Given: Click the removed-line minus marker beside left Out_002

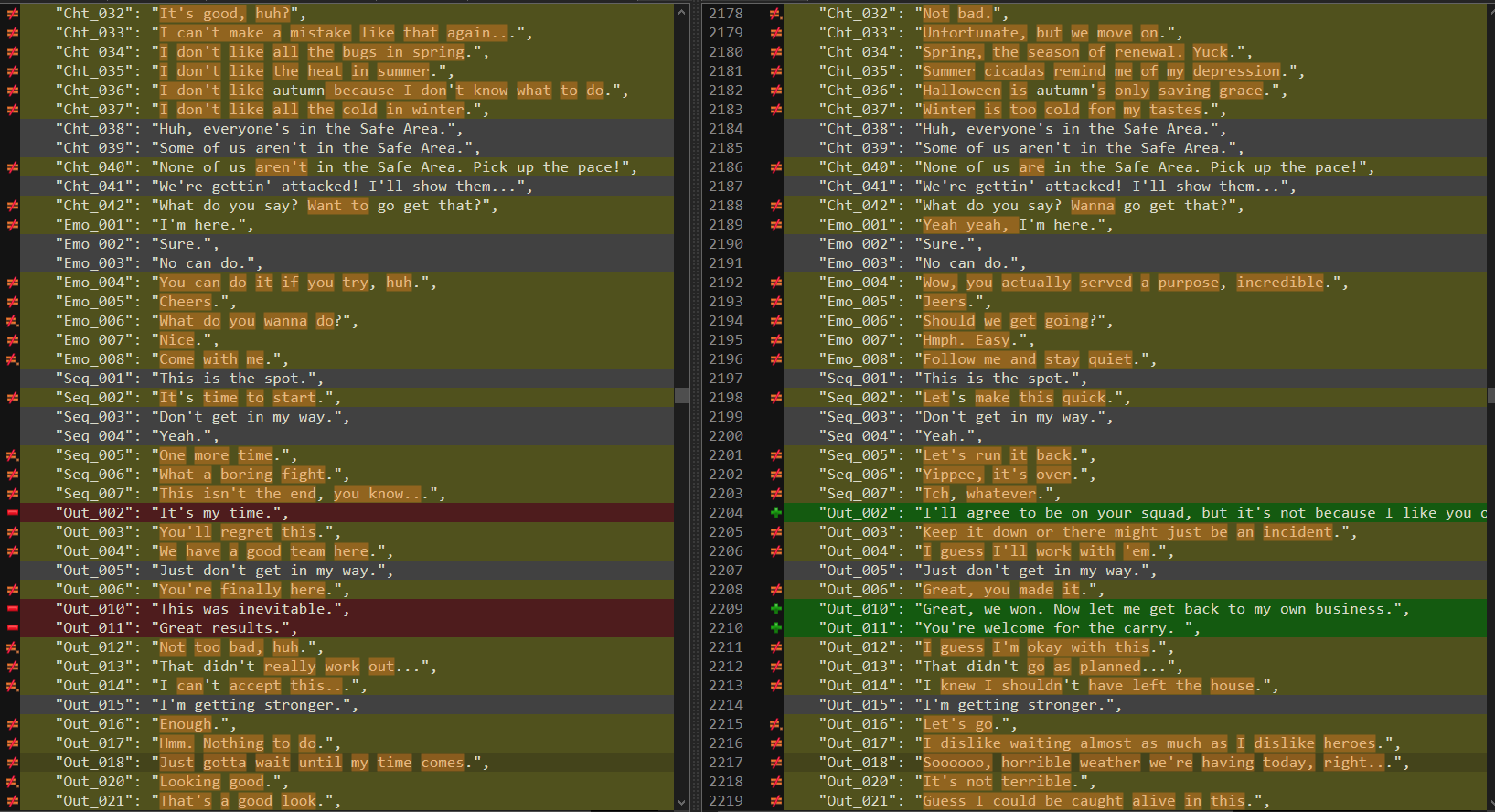Looking at the screenshot, I should tap(12, 513).
